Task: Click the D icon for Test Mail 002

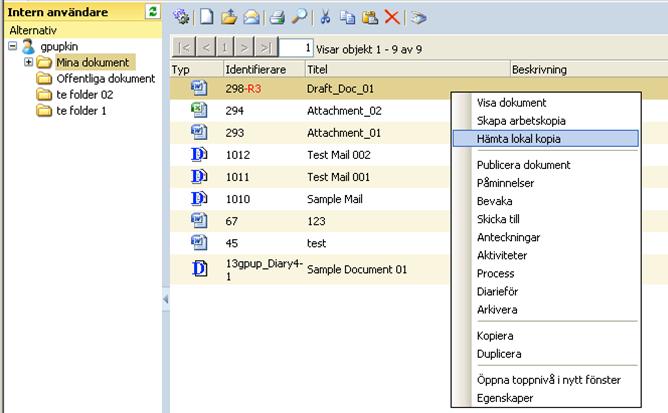Action: (199, 154)
